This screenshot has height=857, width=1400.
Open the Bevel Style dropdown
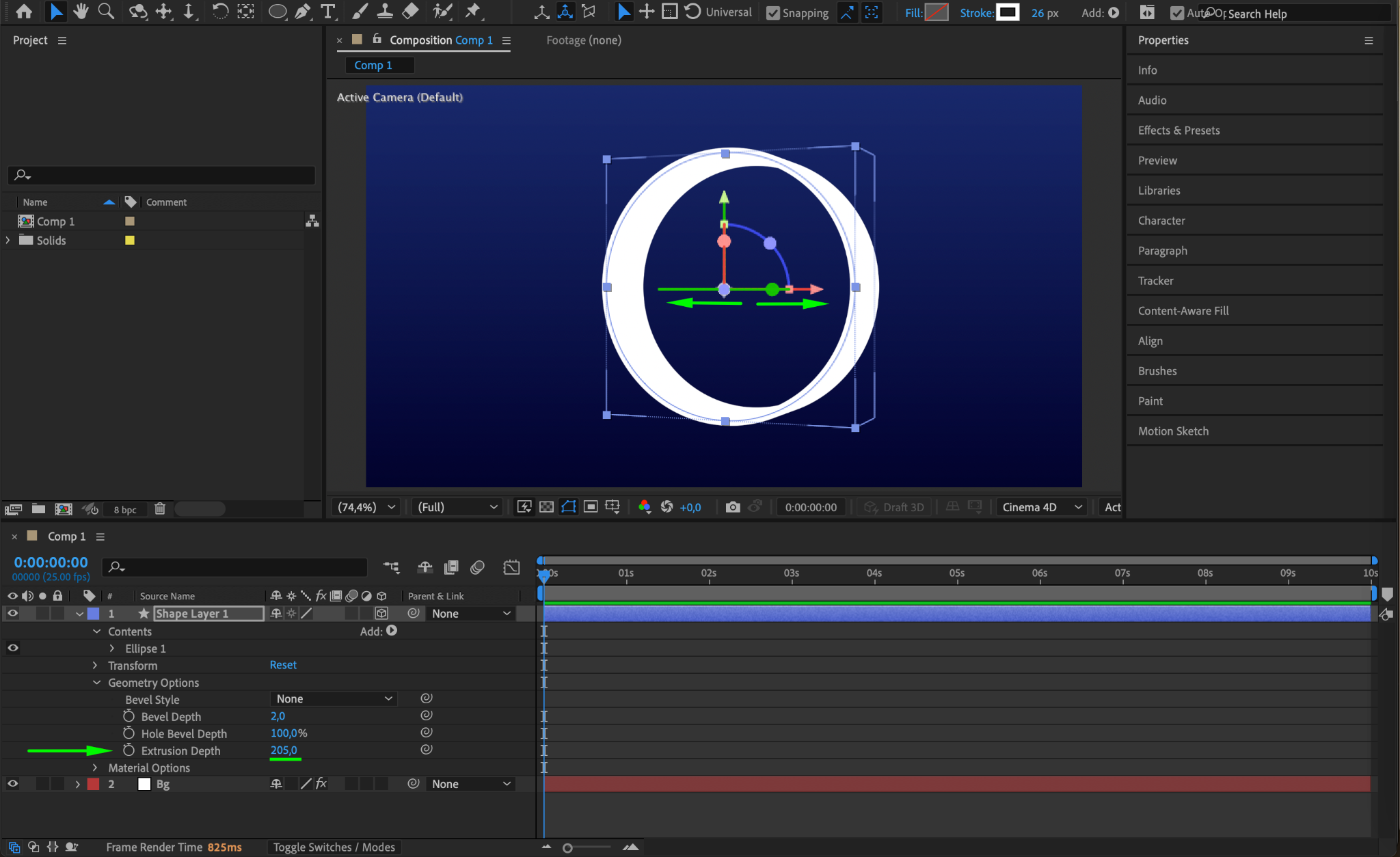point(334,698)
